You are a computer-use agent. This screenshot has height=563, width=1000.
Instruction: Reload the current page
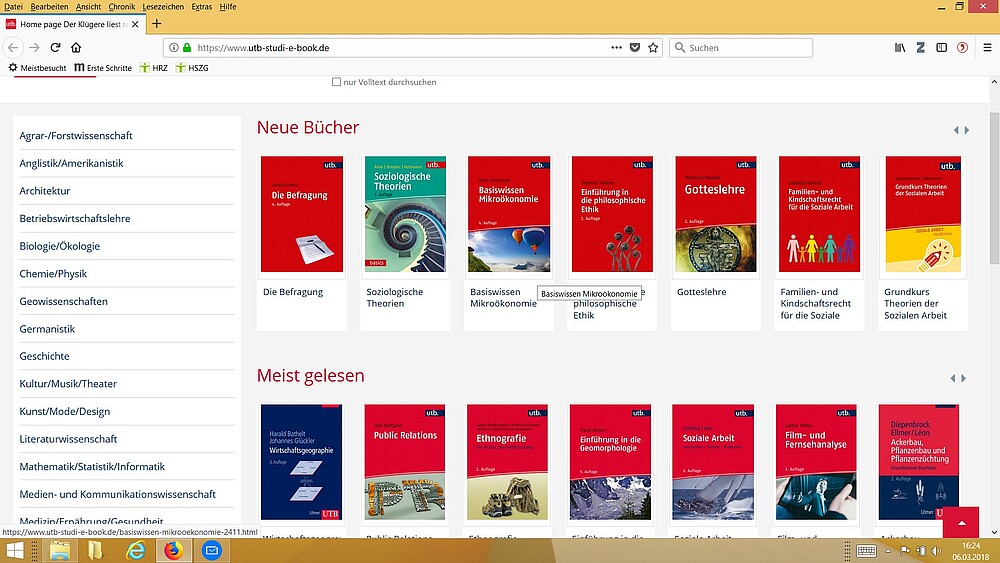[55, 47]
